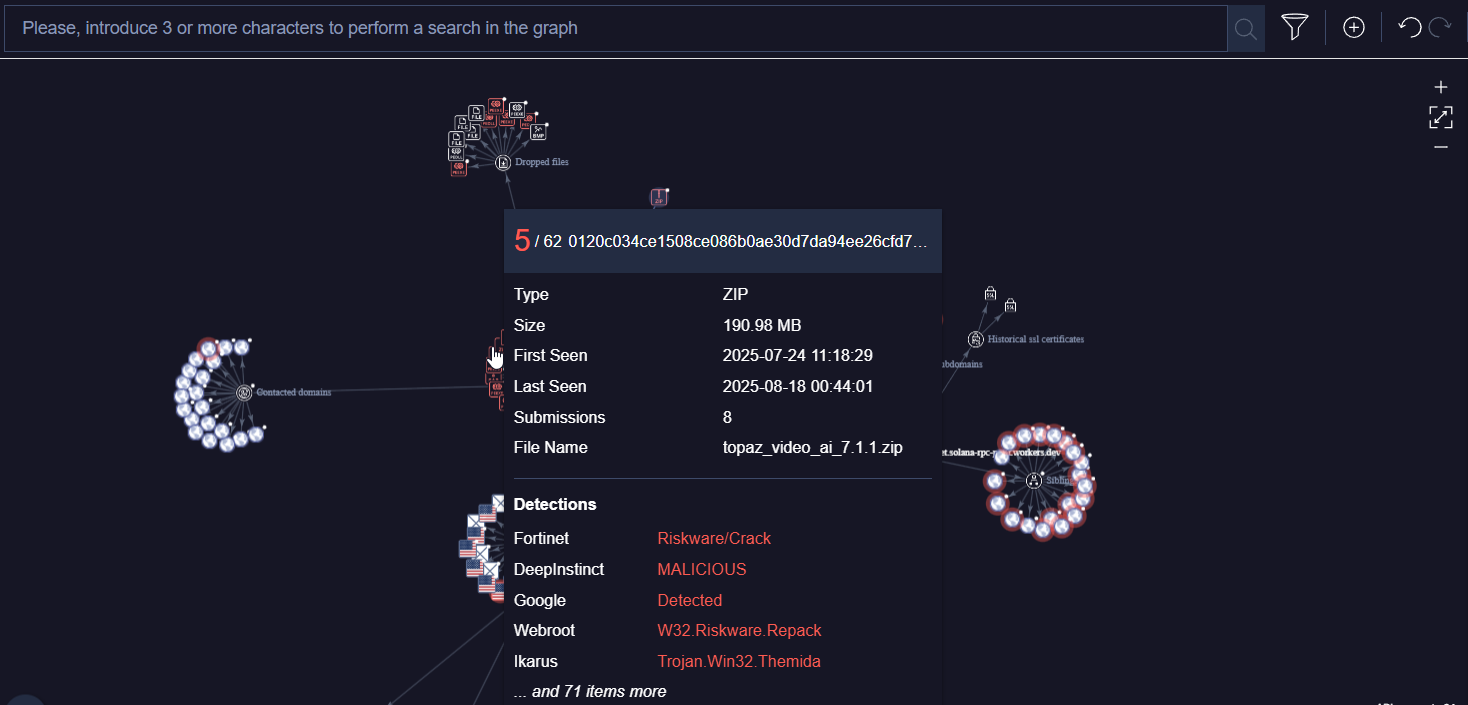Click into the graph search field
This screenshot has height=705, width=1468.
pyautogui.click(x=615, y=28)
